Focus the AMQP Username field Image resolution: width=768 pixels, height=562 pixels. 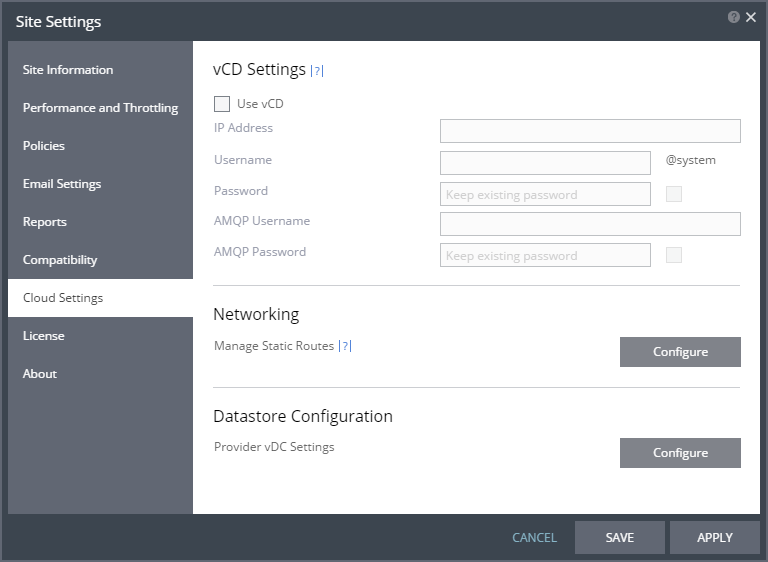pos(590,224)
